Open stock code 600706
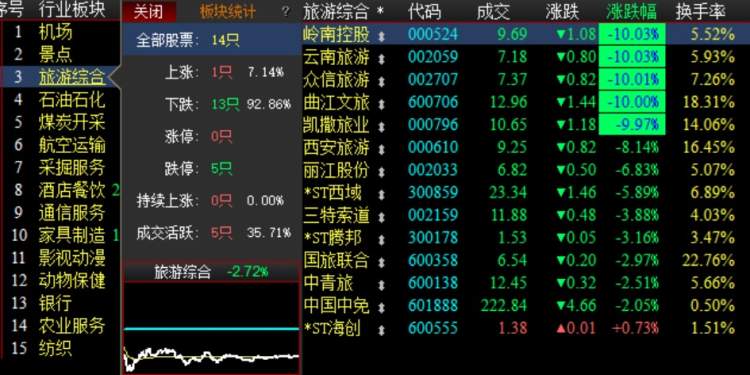This screenshot has height=375, width=750. [433, 102]
